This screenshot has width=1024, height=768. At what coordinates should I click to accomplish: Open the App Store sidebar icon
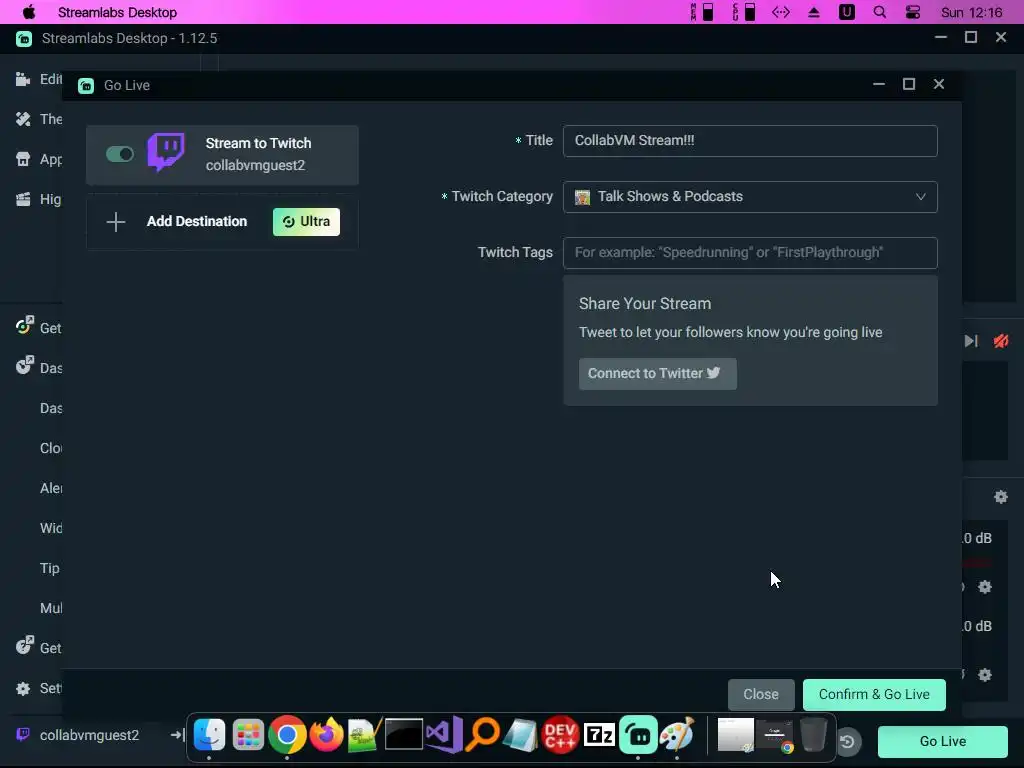click(23, 159)
